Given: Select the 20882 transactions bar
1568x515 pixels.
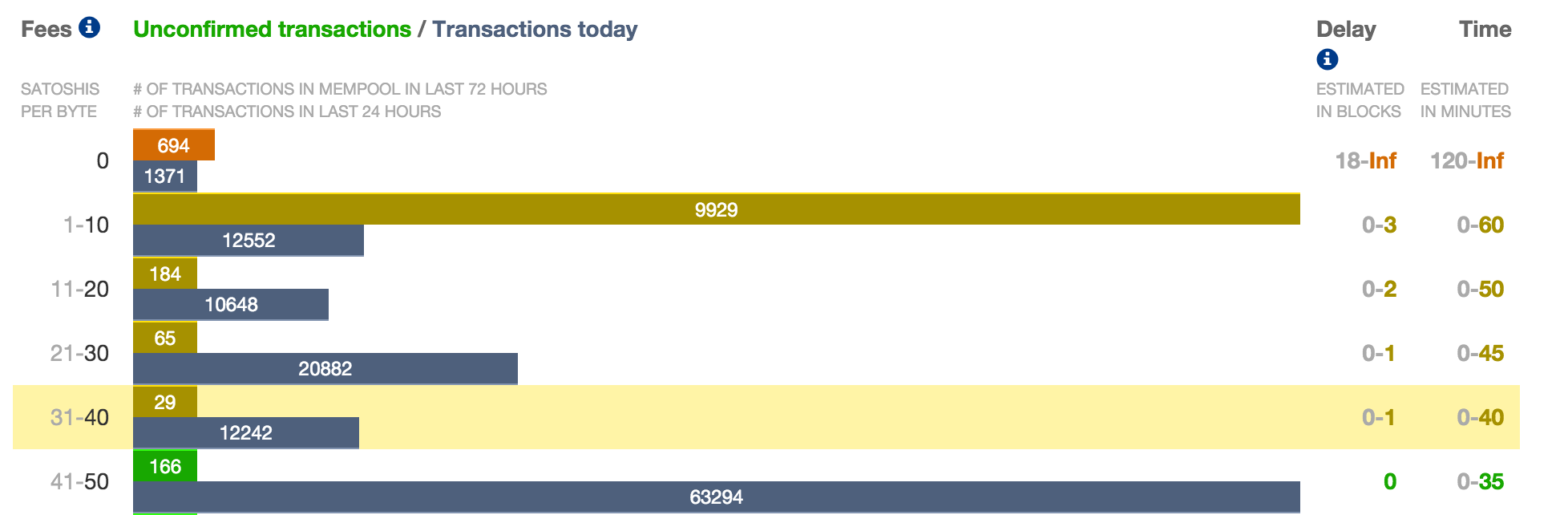Looking at the screenshot, I should [x=325, y=369].
